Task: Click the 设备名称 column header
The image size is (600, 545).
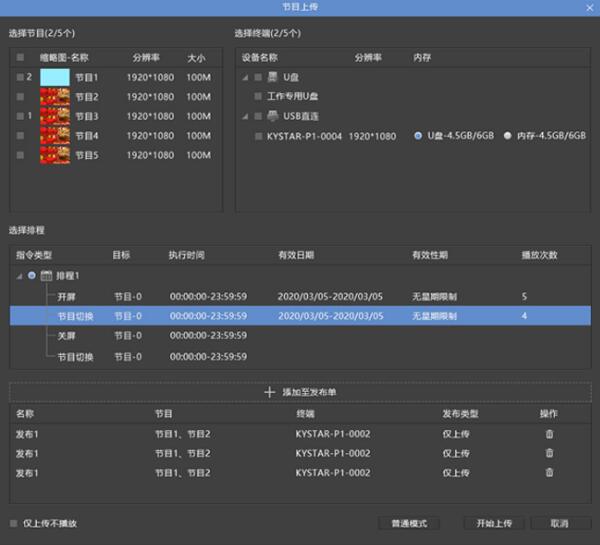Action: (259, 58)
